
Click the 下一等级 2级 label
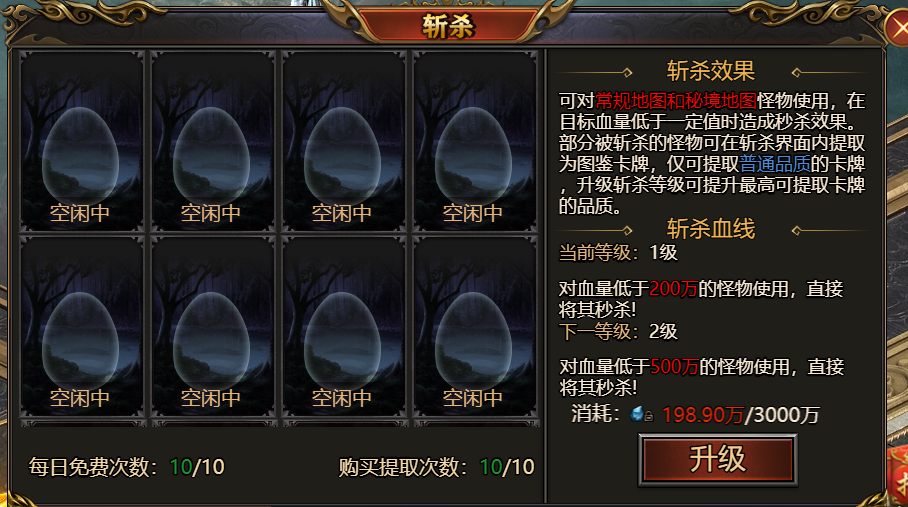[x=618, y=332]
